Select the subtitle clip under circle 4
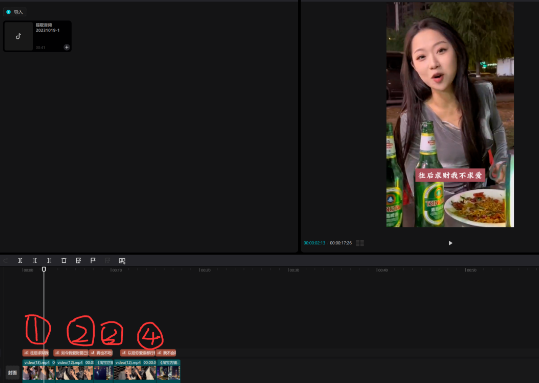The width and height of the screenshot is (539, 383). pos(138,353)
